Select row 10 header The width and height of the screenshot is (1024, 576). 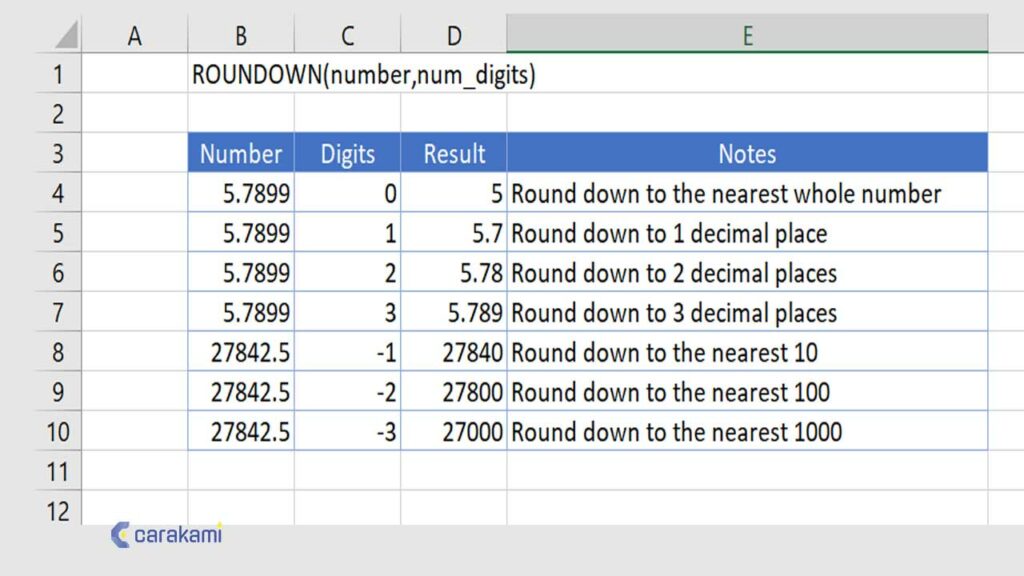click(57, 432)
